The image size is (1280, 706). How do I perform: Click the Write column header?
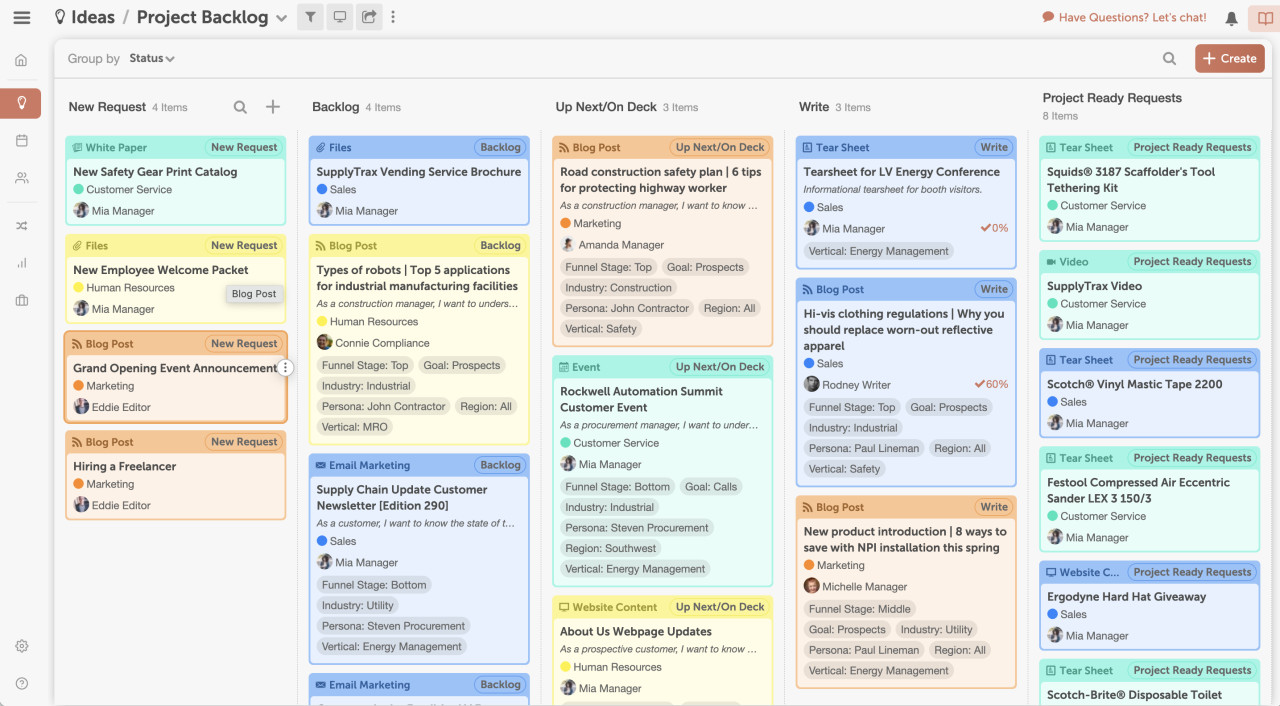point(814,107)
